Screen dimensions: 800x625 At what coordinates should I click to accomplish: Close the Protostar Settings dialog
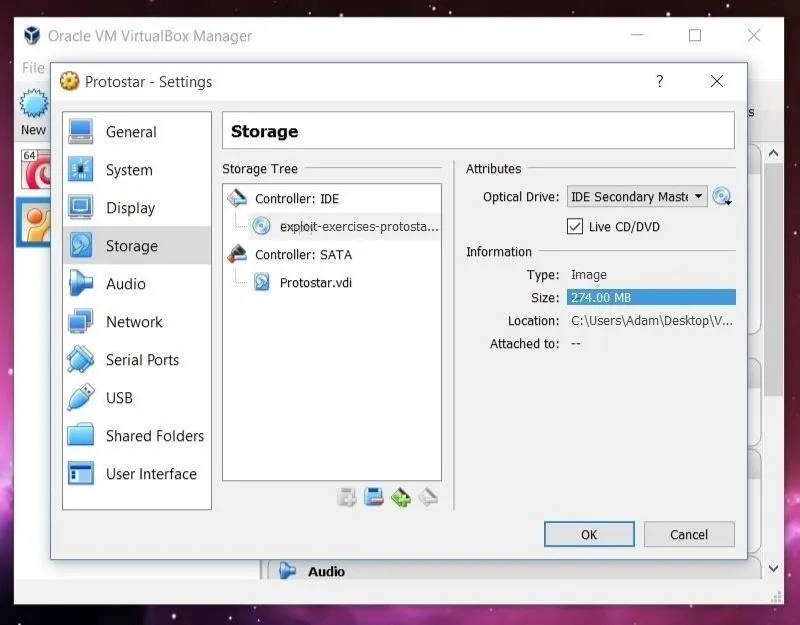(717, 81)
